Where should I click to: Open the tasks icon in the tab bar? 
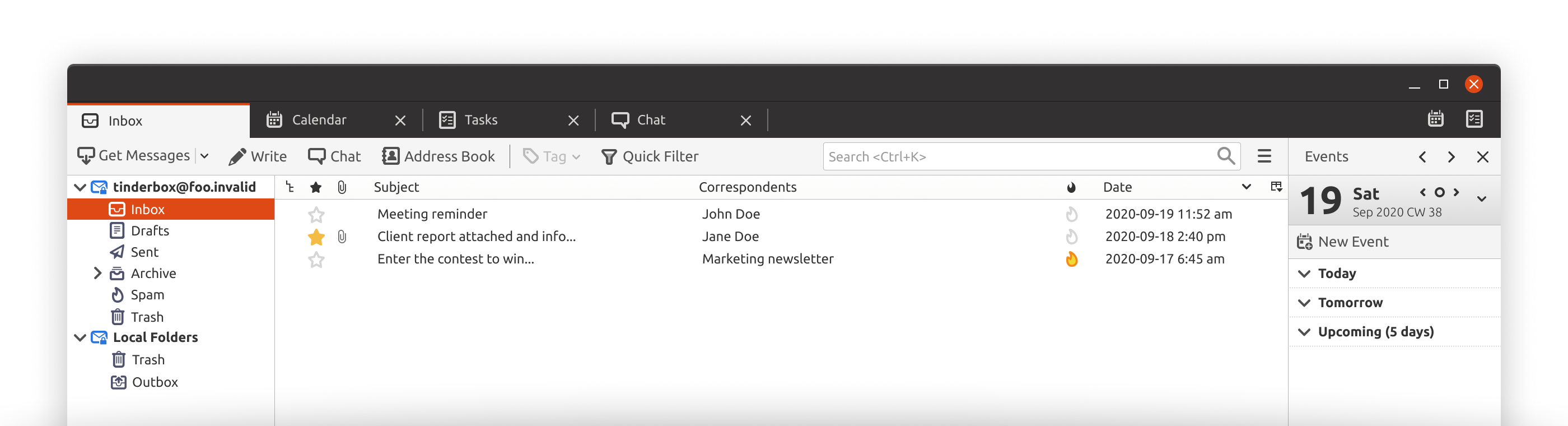coord(1474,118)
